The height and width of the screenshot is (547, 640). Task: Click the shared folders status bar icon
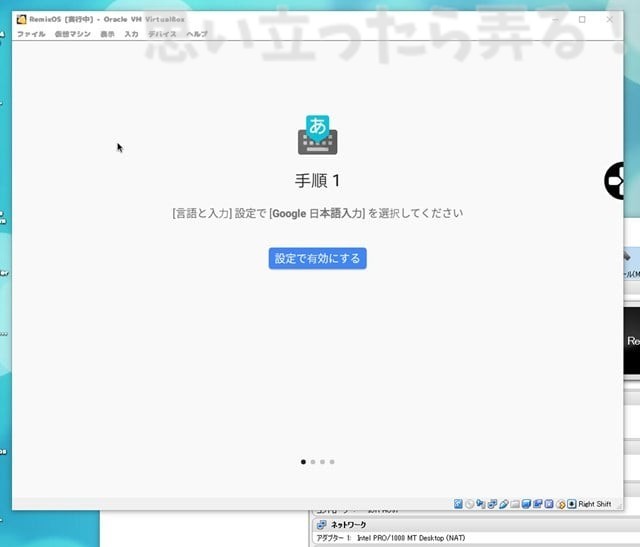515,504
